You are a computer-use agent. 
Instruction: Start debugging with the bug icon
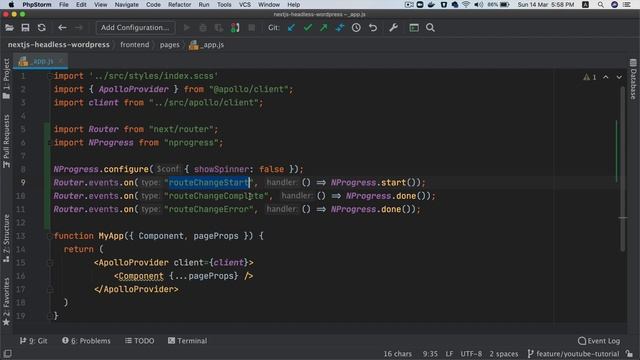(x=203, y=28)
